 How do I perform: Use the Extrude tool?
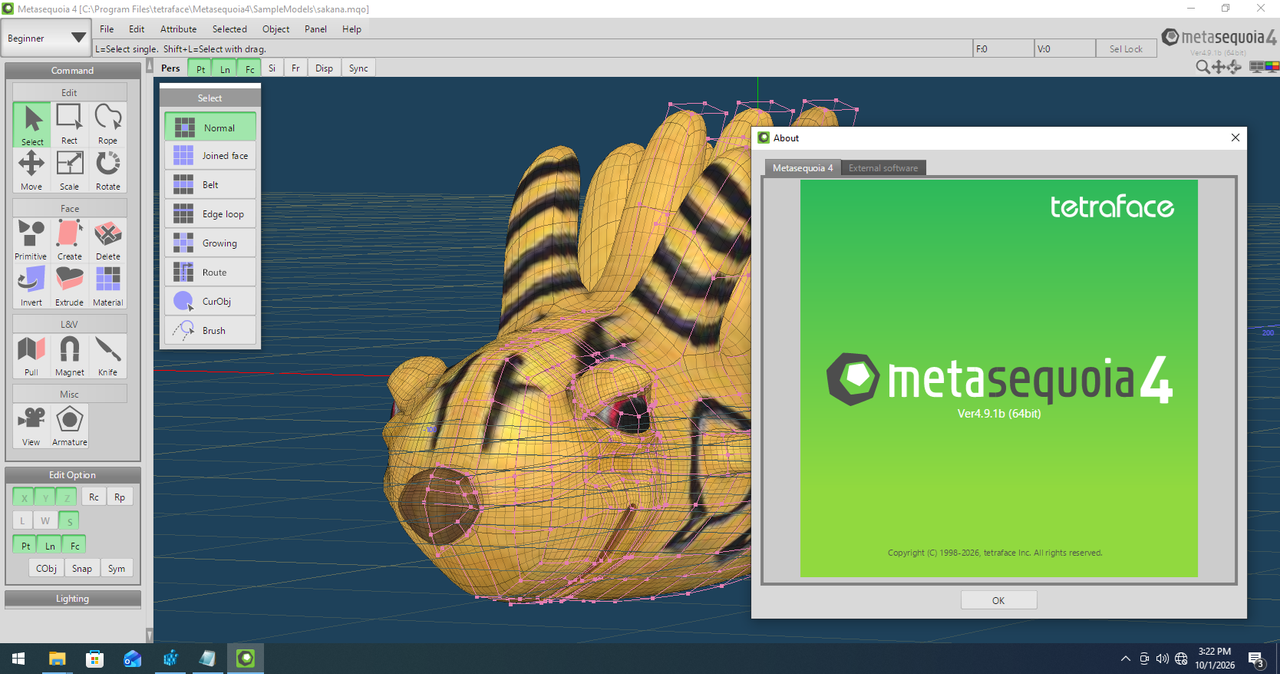pyautogui.click(x=70, y=286)
